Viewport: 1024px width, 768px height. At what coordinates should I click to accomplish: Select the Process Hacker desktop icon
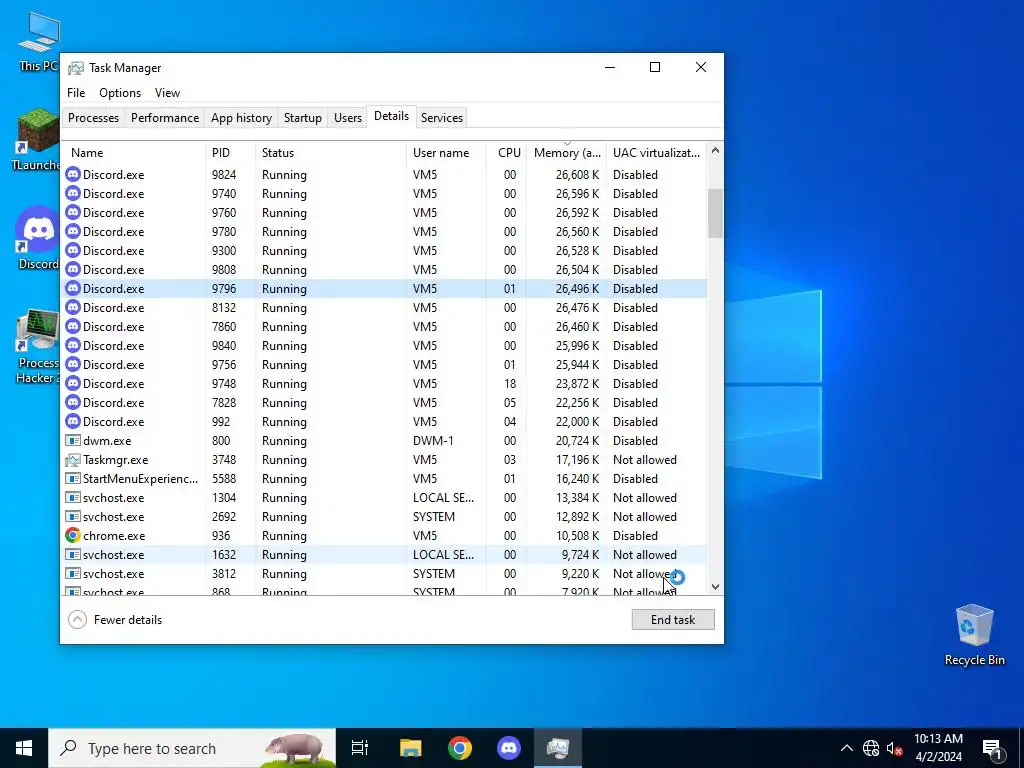pos(38,346)
